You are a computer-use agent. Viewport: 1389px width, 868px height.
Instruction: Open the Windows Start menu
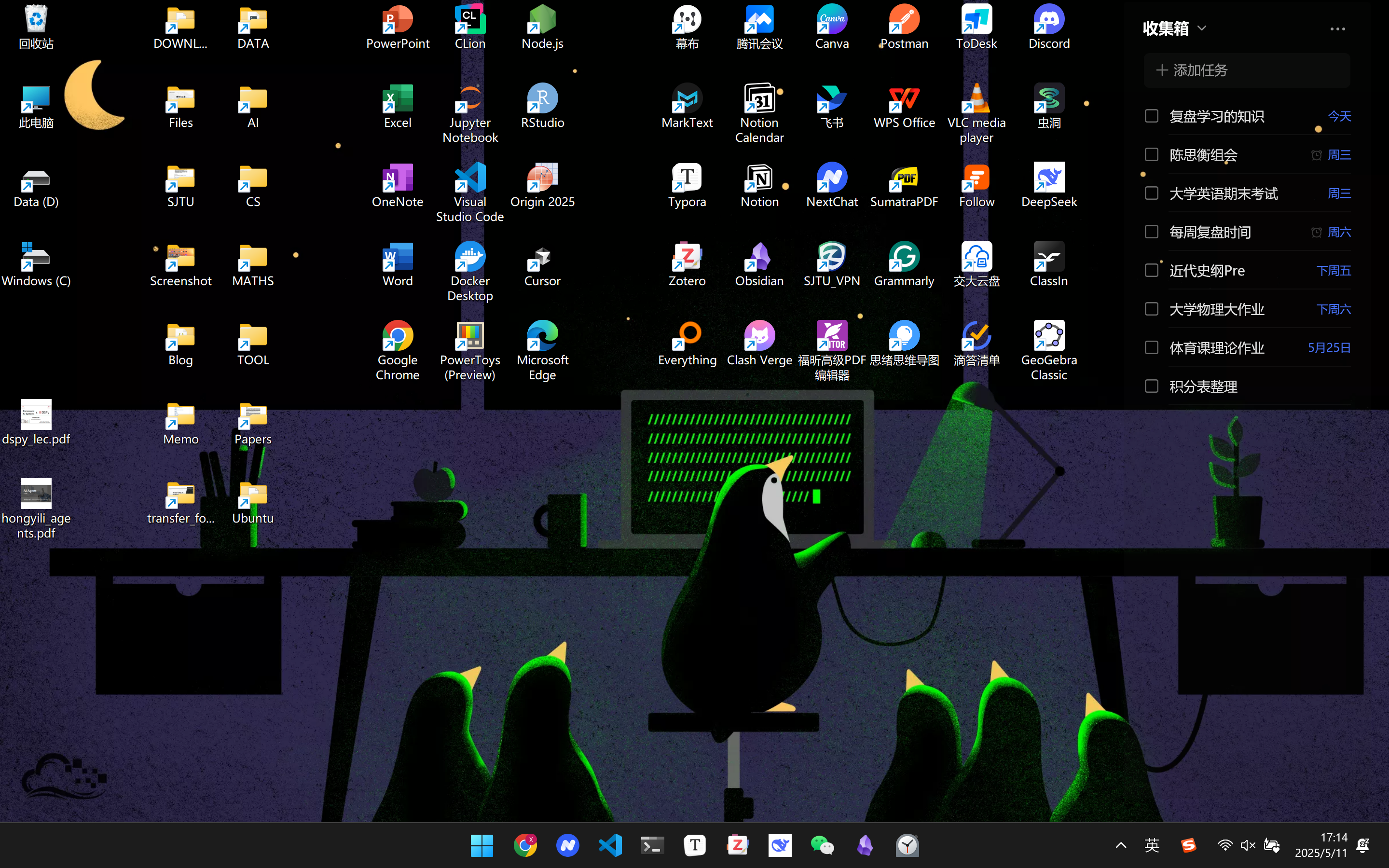pos(481,845)
